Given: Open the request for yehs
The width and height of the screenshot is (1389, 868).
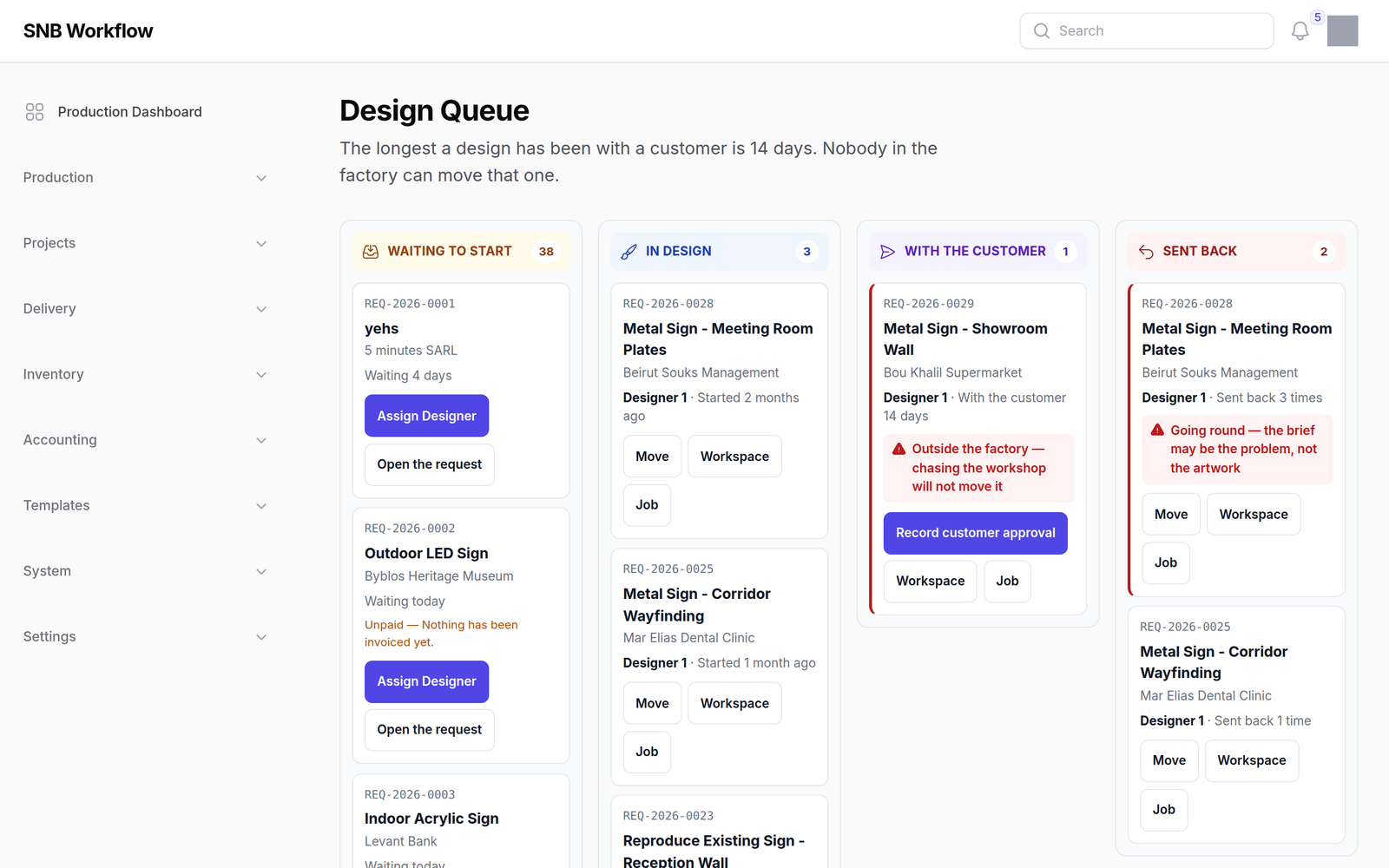Looking at the screenshot, I should (429, 464).
